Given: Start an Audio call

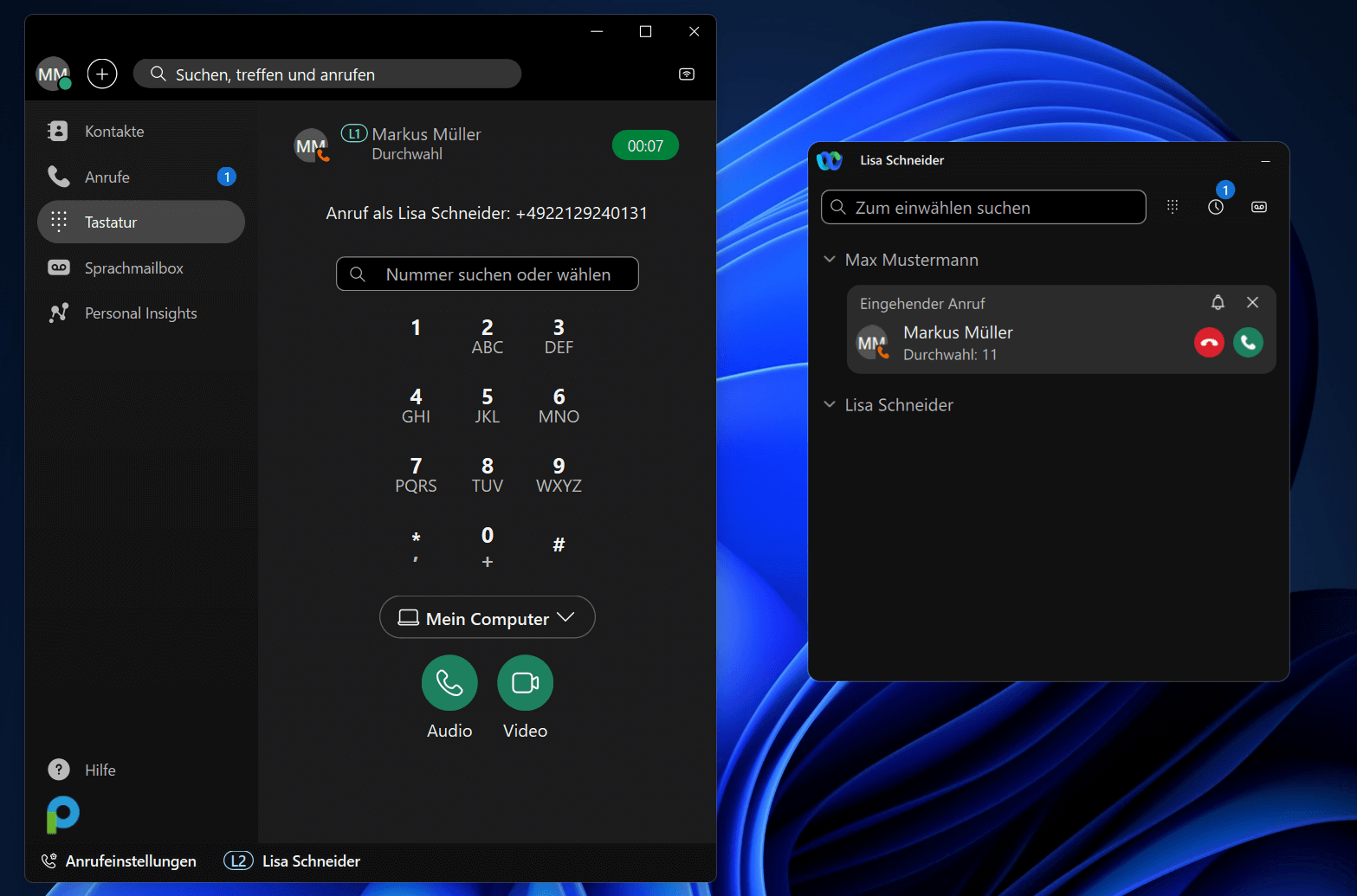Looking at the screenshot, I should point(449,683).
